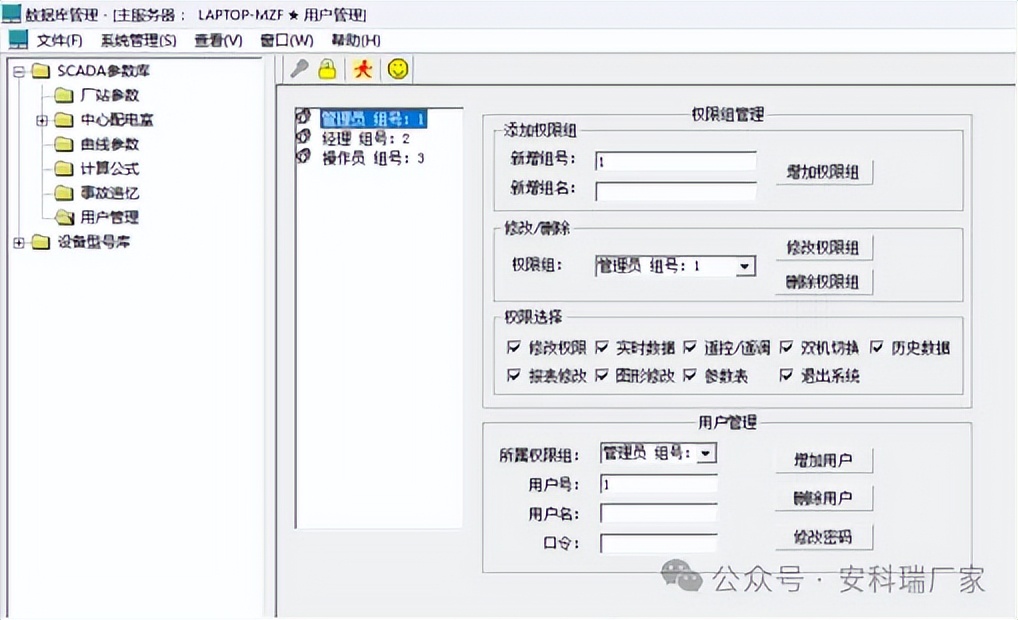1018x620 pixels.
Task: Click the 修改密码 button
Action: click(823, 537)
